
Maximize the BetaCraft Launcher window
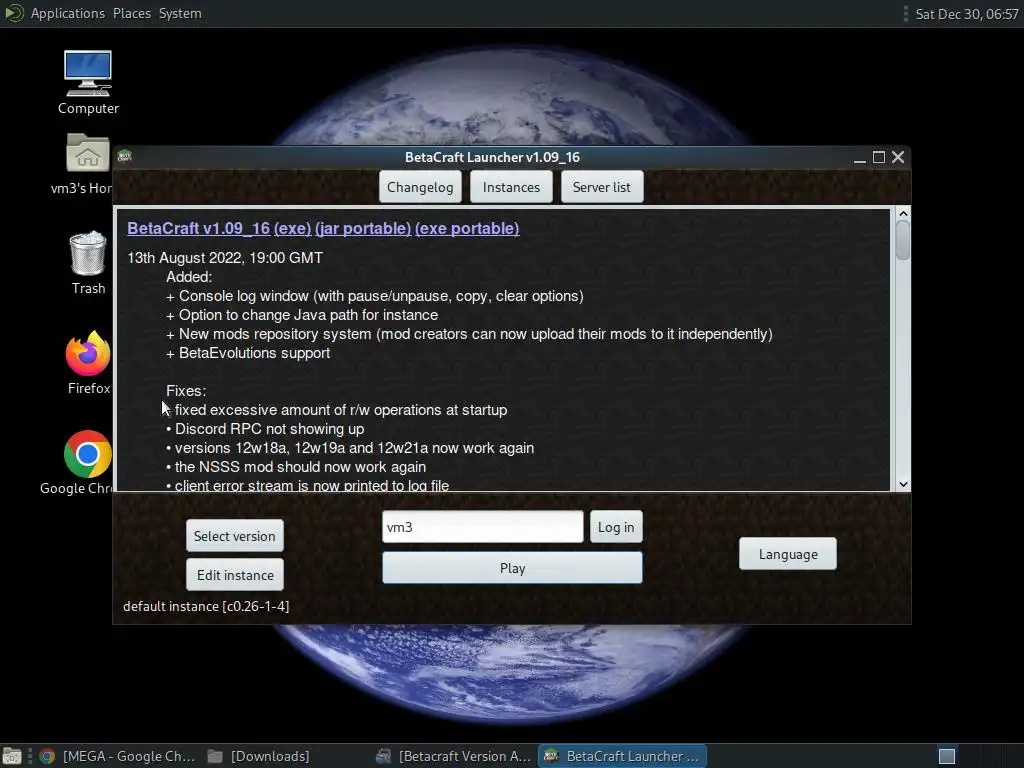[x=879, y=157]
